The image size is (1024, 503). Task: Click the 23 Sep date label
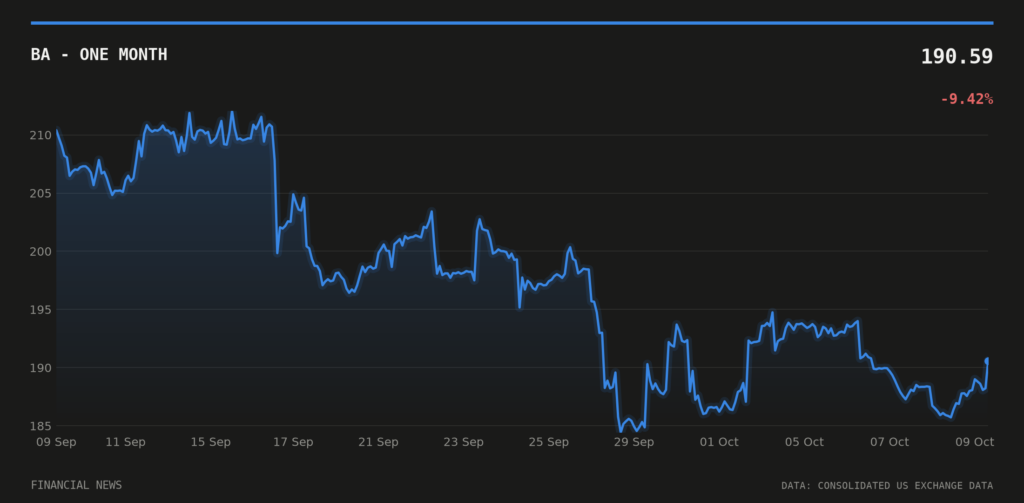click(464, 442)
